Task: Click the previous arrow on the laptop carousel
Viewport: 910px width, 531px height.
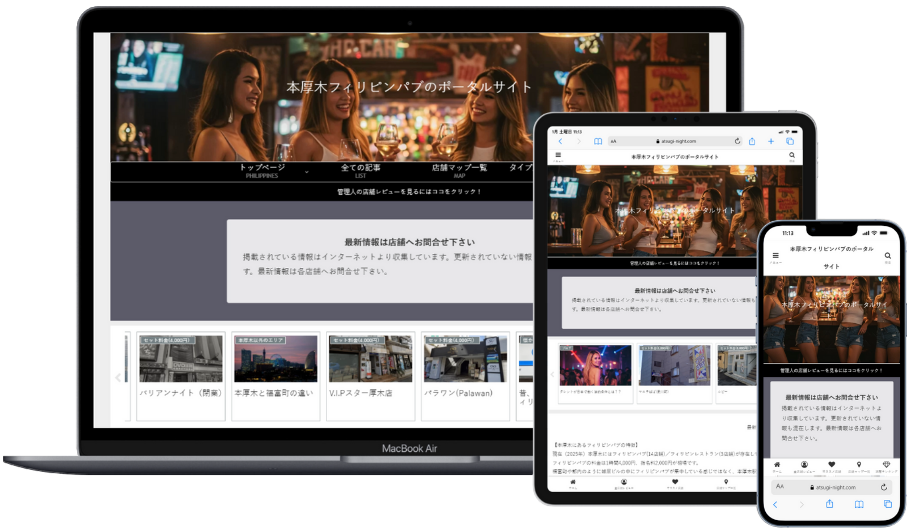Action: click(118, 378)
